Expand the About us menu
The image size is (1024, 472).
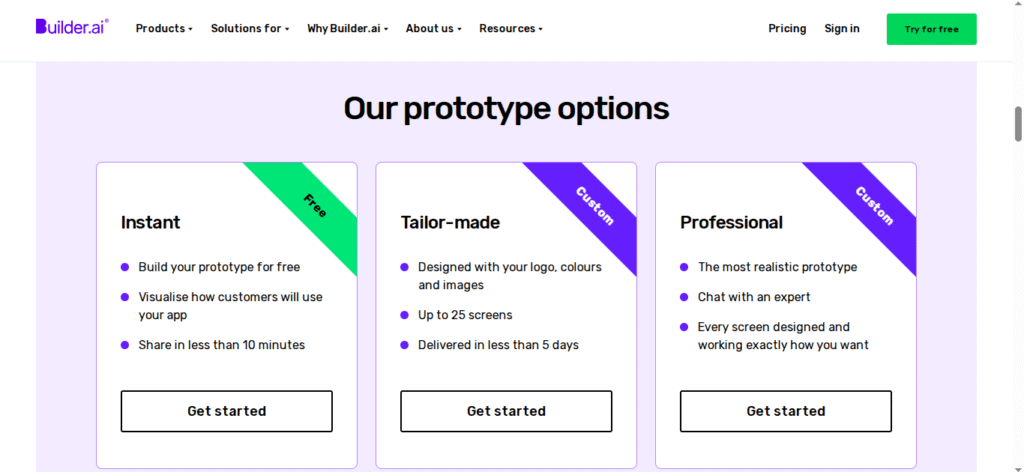tap(434, 29)
